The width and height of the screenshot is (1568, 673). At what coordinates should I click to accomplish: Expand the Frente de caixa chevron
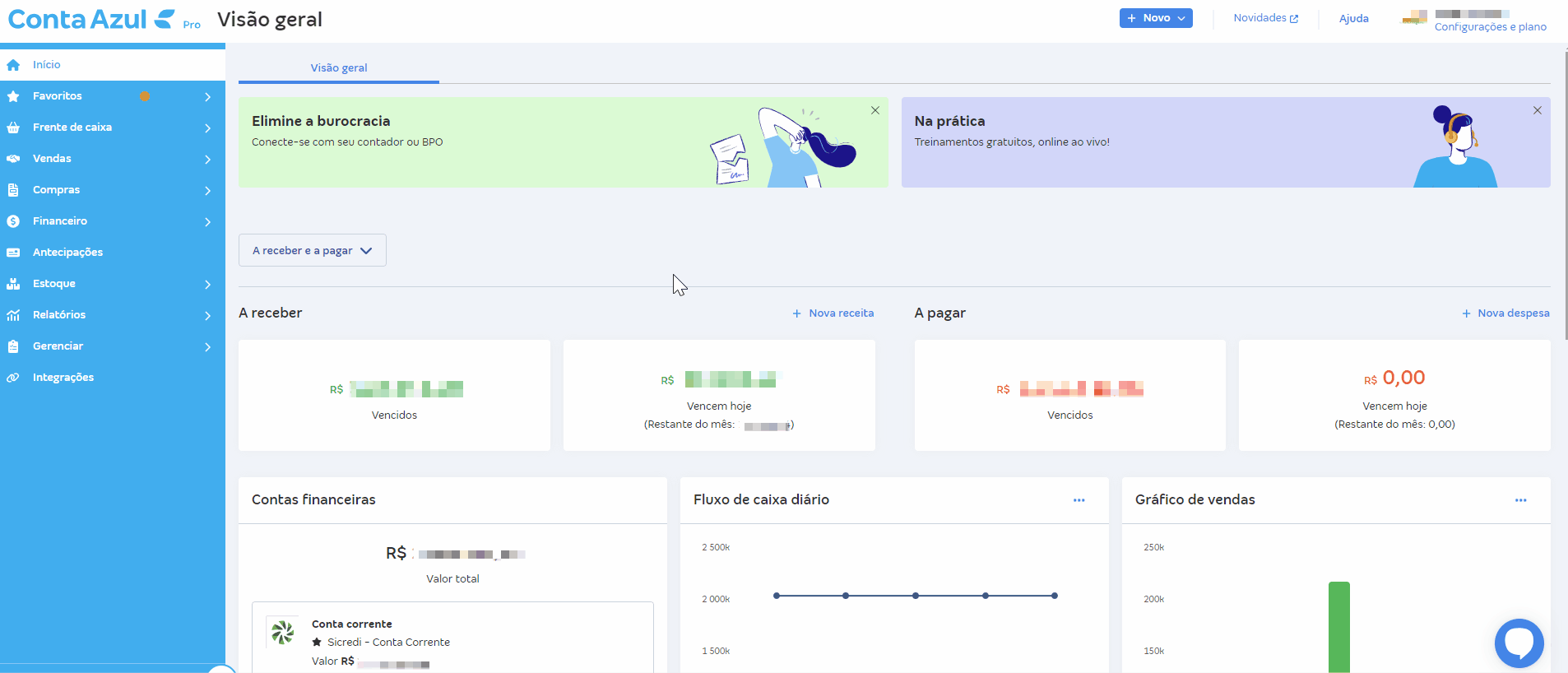click(x=207, y=128)
